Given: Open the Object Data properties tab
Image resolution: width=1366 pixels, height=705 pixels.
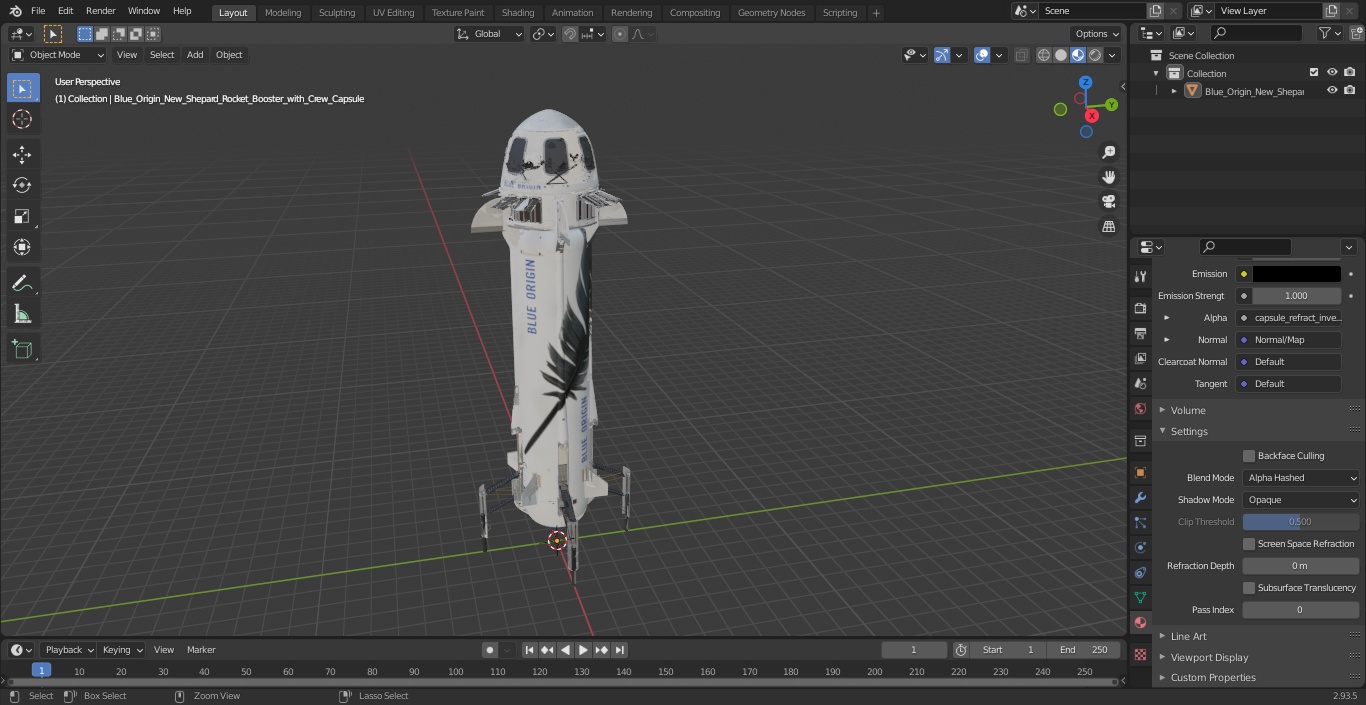Looking at the screenshot, I should [1140, 597].
